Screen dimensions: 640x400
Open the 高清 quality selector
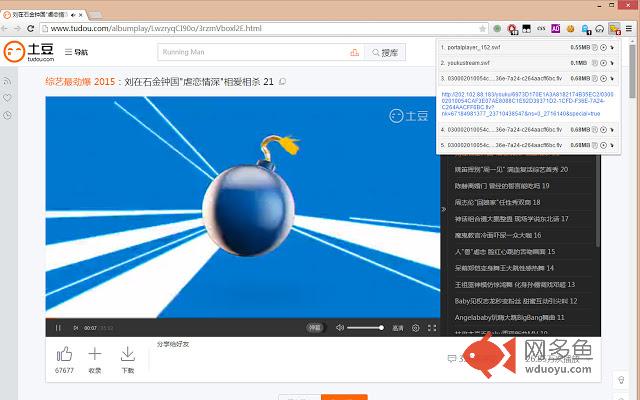point(398,328)
